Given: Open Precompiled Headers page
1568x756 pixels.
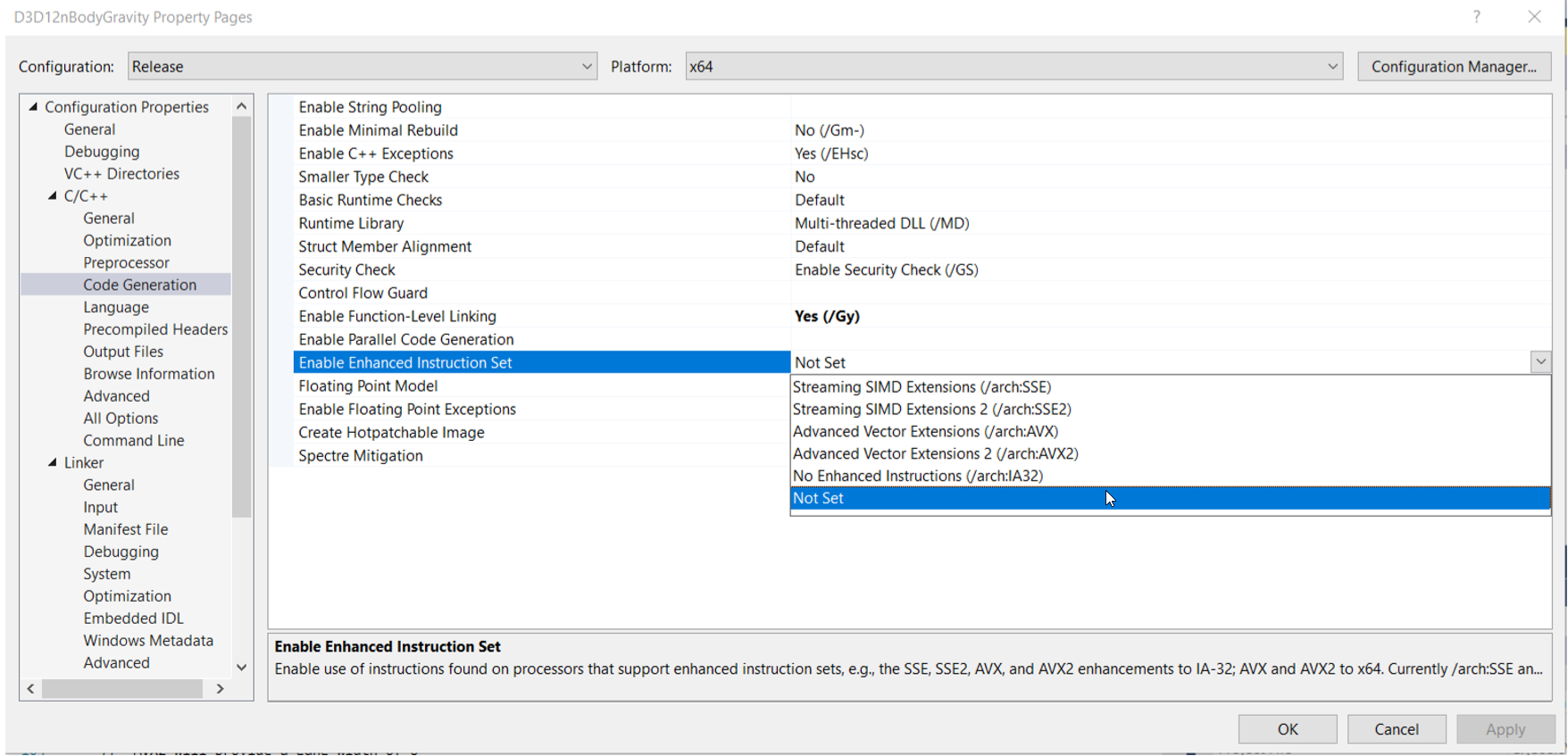Looking at the screenshot, I should point(155,329).
